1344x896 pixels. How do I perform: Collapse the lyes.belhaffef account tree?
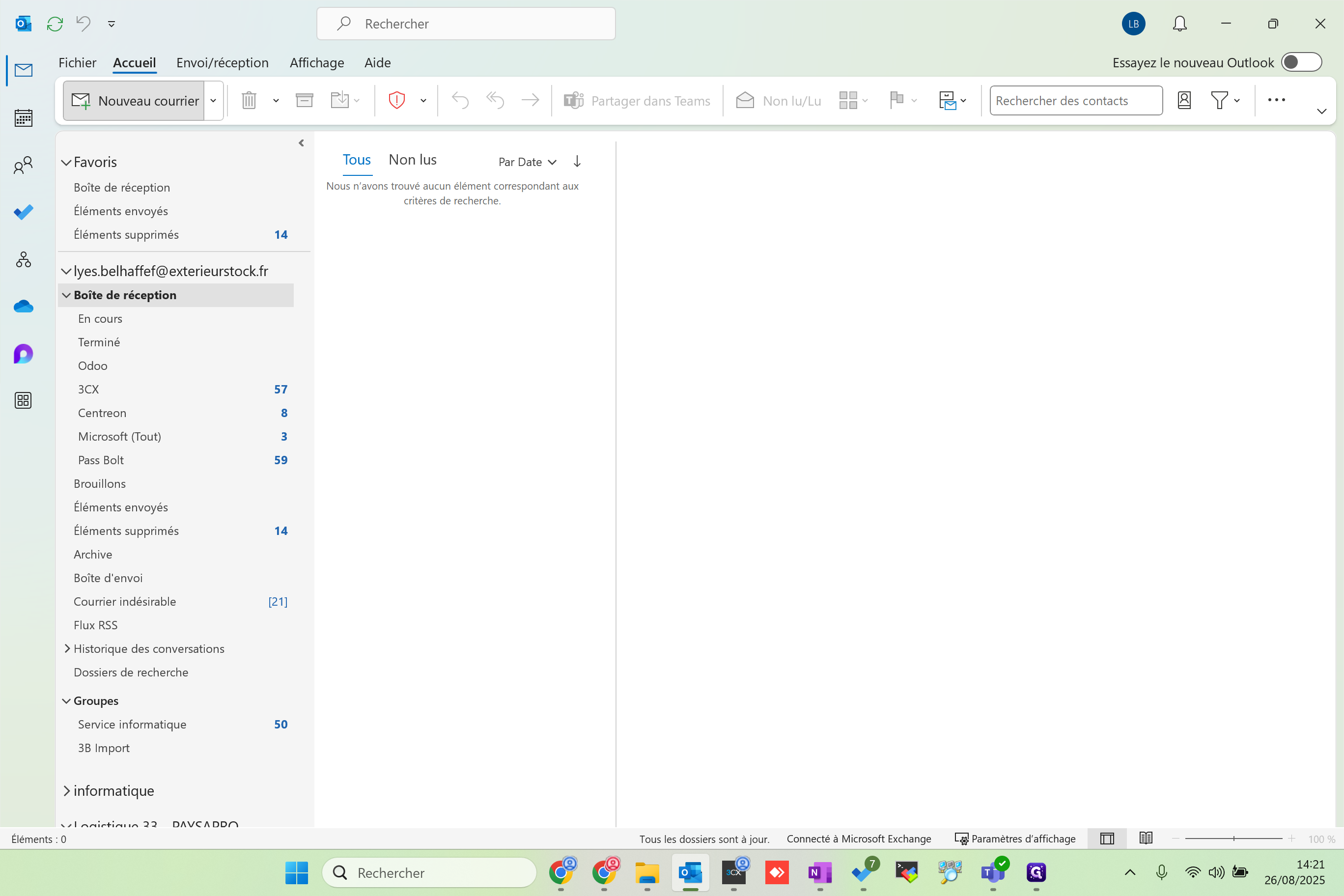pos(66,272)
